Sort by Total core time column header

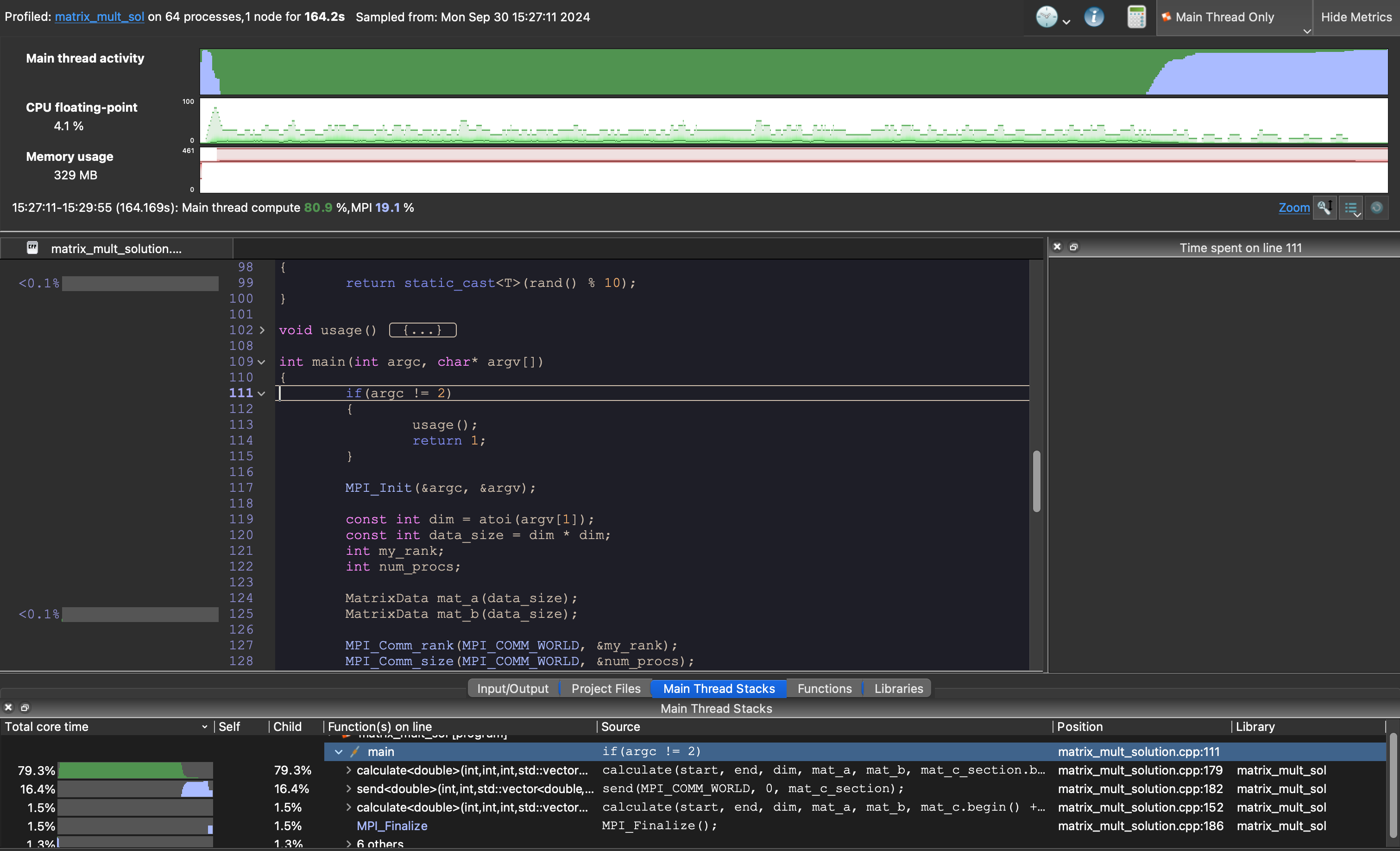(x=47, y=726)
